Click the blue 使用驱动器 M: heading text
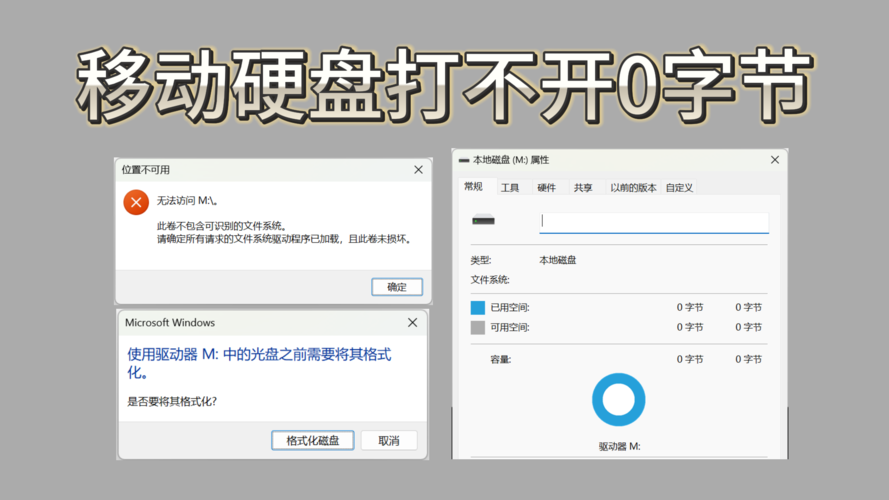Screen dimensions: 889x500 (259, 363)
